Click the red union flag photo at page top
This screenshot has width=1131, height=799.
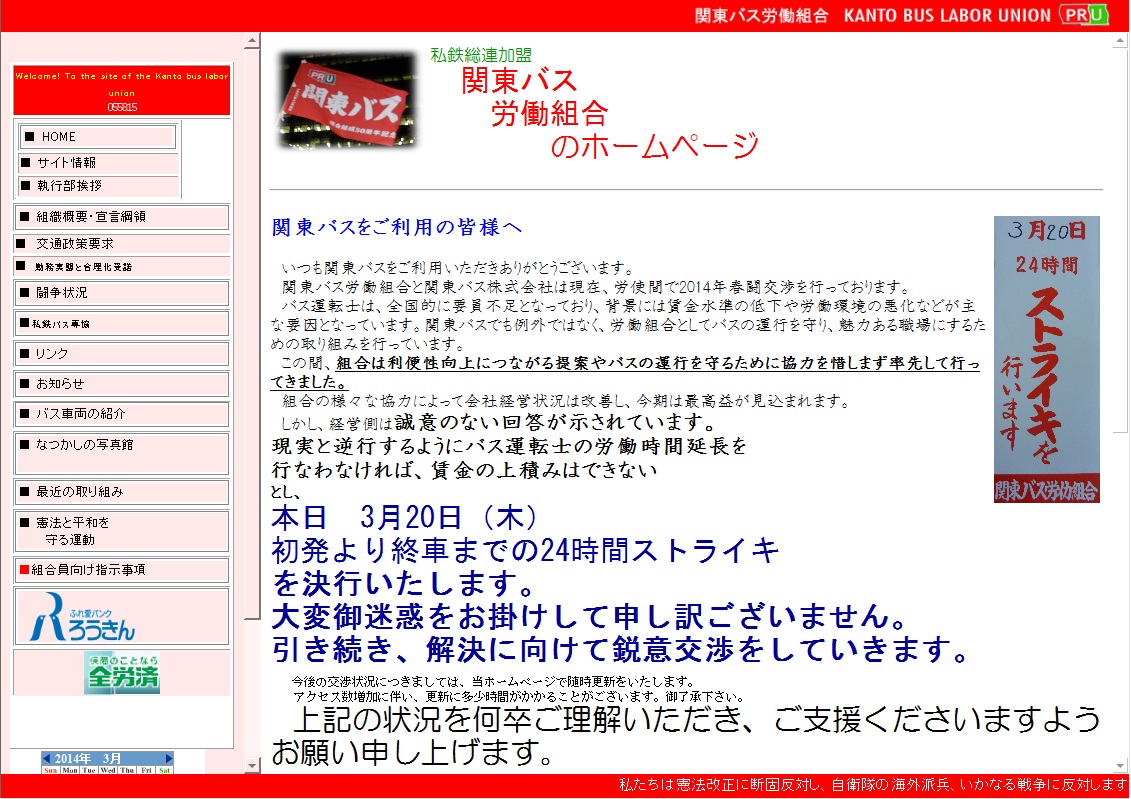[x=345, y=105]
